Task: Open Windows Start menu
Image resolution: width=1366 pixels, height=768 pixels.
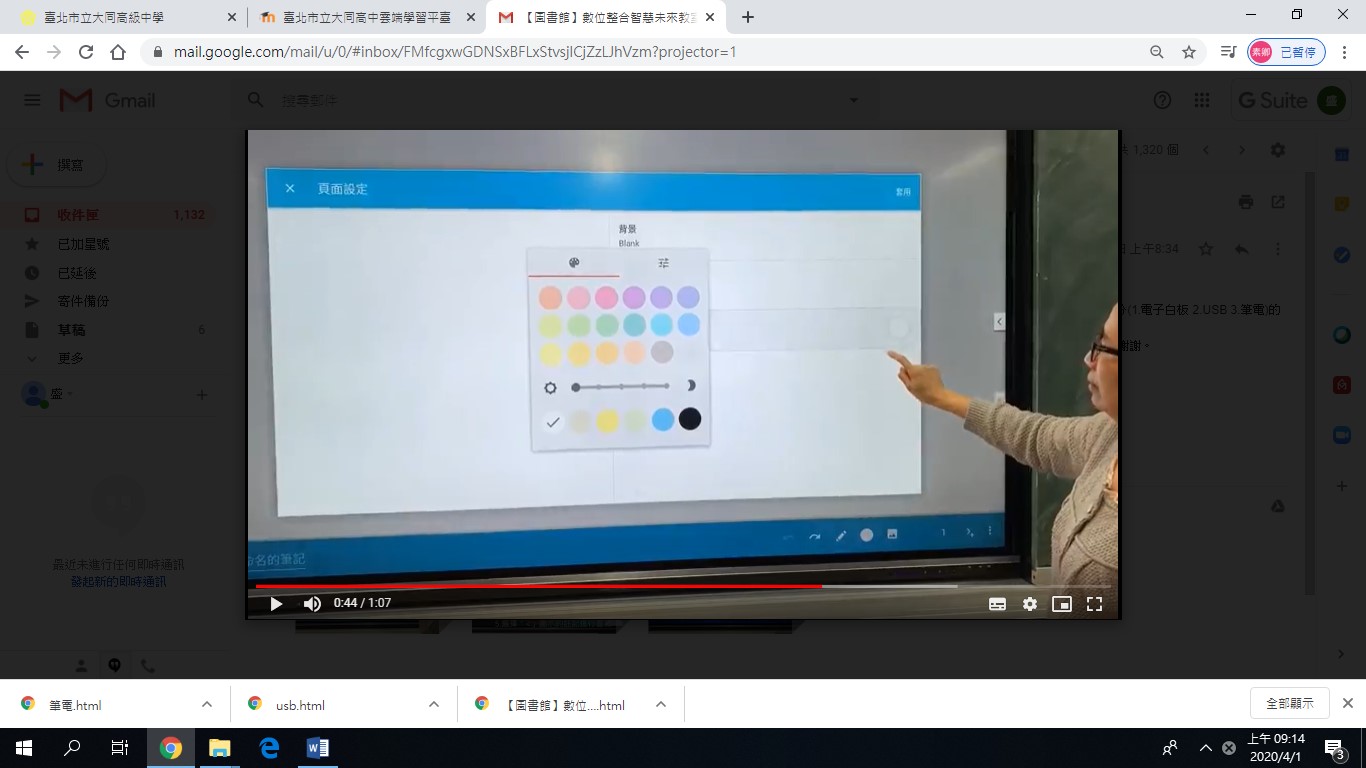Action: point(24,748)
